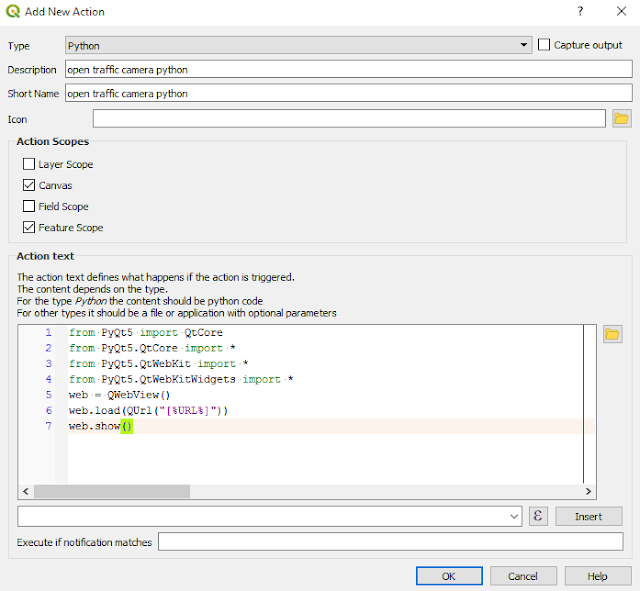Browse for an icon file with folder button

621,119
